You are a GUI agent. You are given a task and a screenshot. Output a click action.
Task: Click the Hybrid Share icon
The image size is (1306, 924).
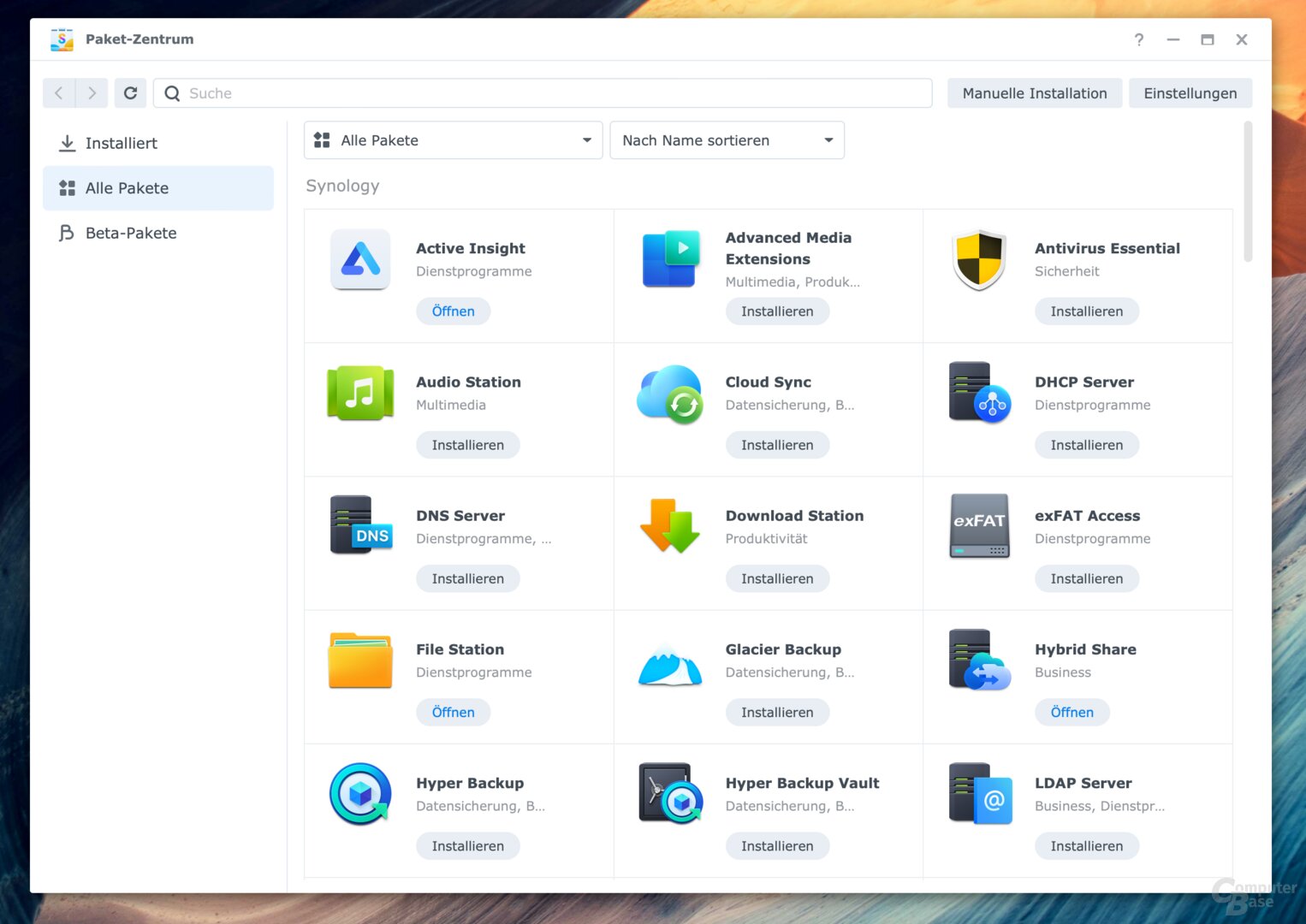pos(979,660)
